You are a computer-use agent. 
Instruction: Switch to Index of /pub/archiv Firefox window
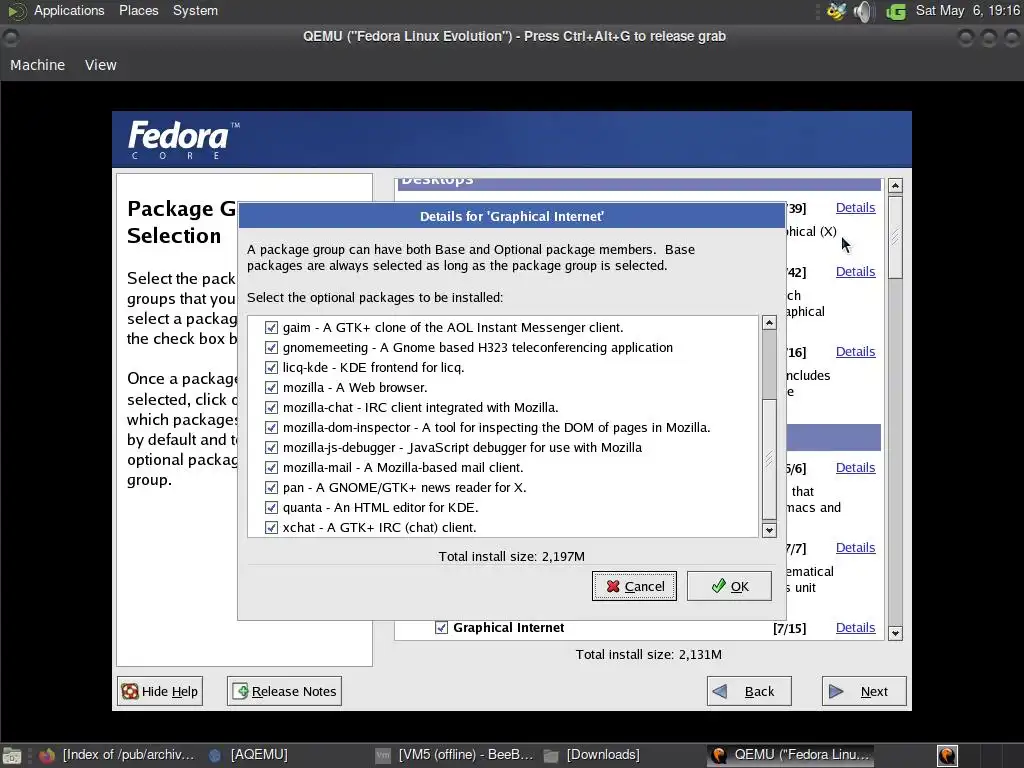point(118,755)
